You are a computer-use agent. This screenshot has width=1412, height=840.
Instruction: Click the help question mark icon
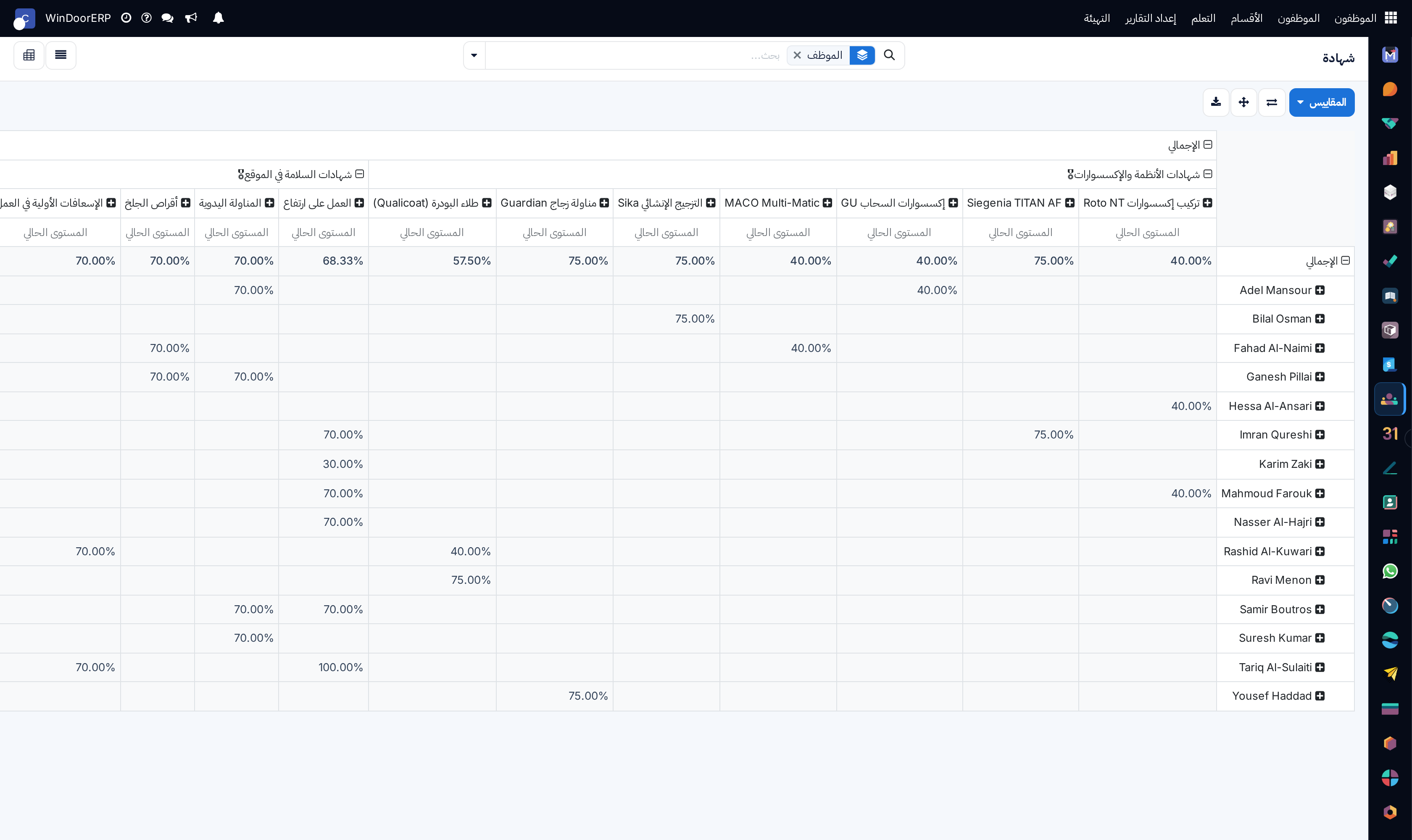tap(147, 18)
